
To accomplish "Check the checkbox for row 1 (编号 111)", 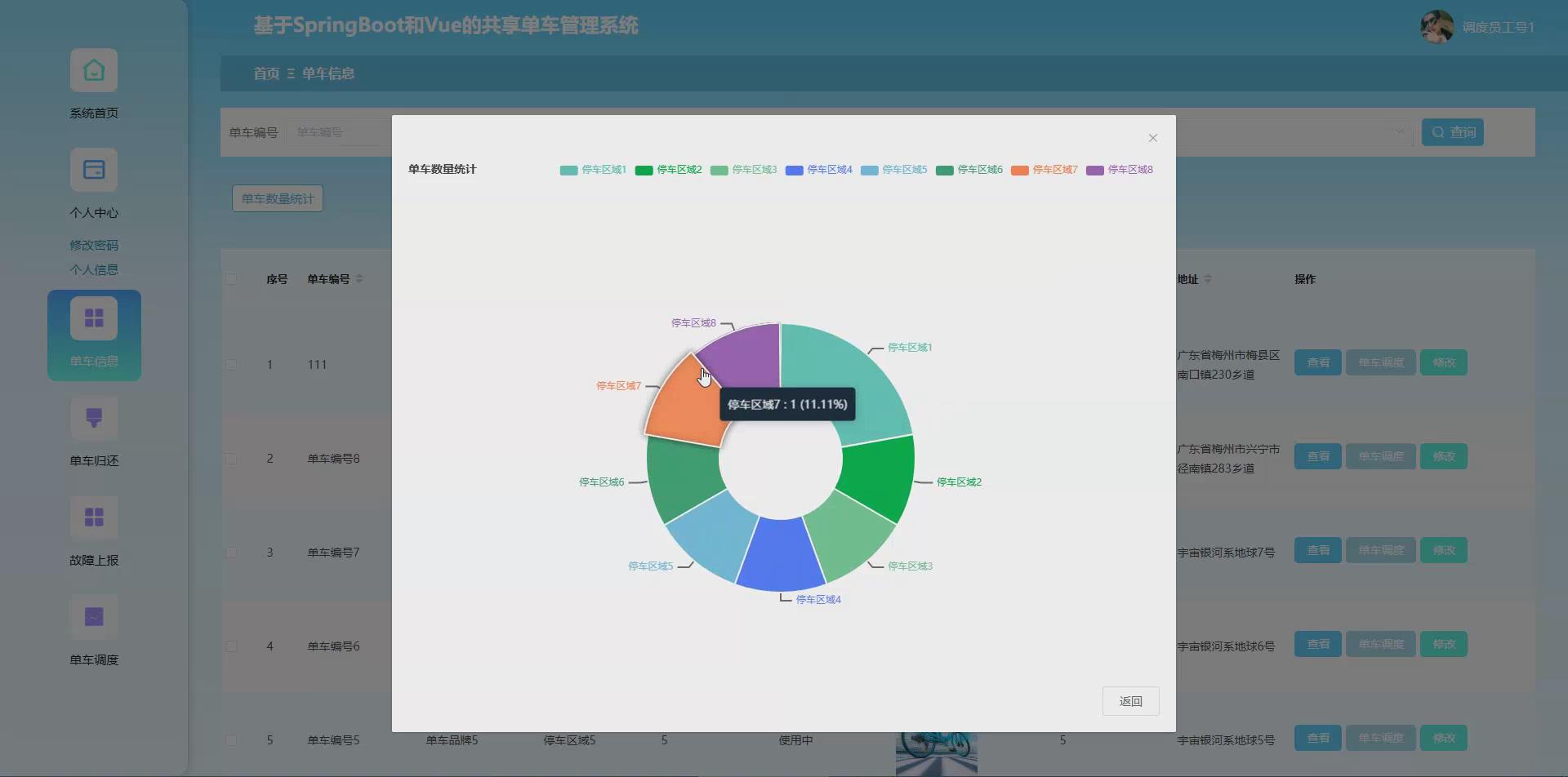I will tap(232, 365).
